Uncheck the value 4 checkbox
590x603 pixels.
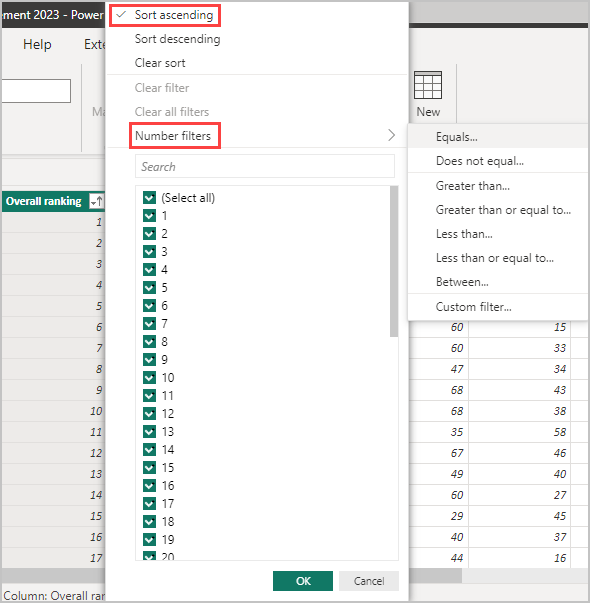149,270
